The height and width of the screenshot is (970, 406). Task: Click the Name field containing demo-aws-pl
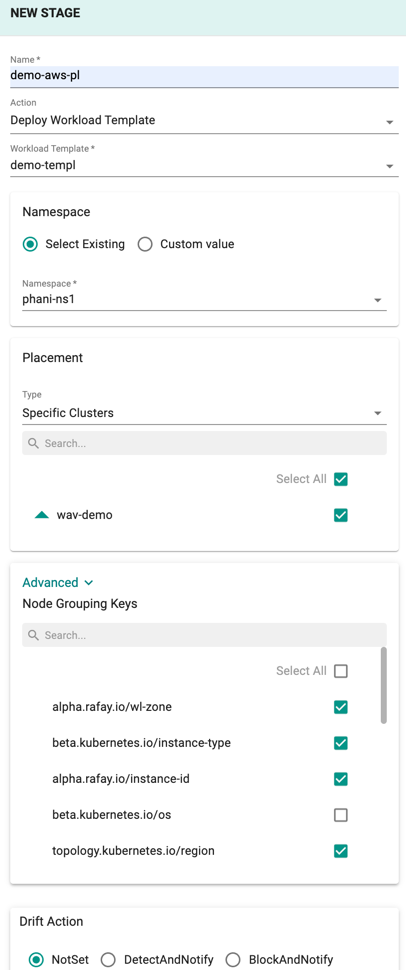point(204,77)
